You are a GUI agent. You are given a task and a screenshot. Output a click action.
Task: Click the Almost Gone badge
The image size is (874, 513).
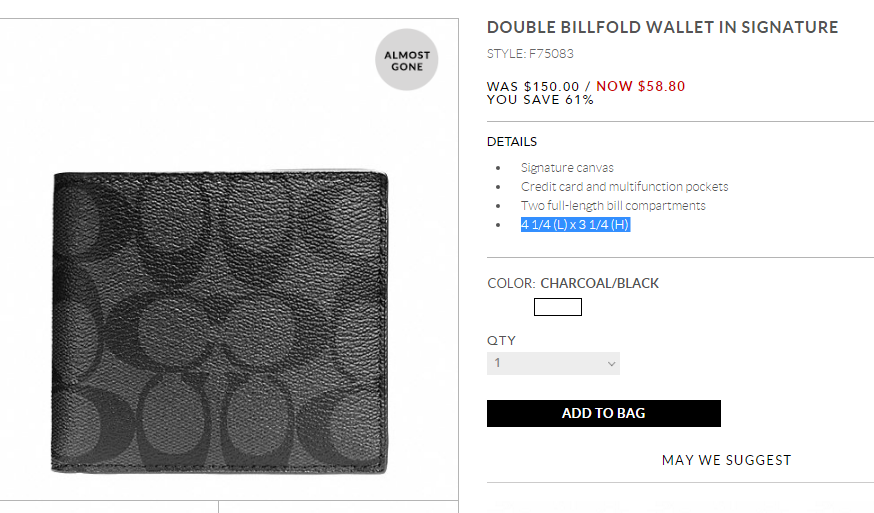point(407,60)
